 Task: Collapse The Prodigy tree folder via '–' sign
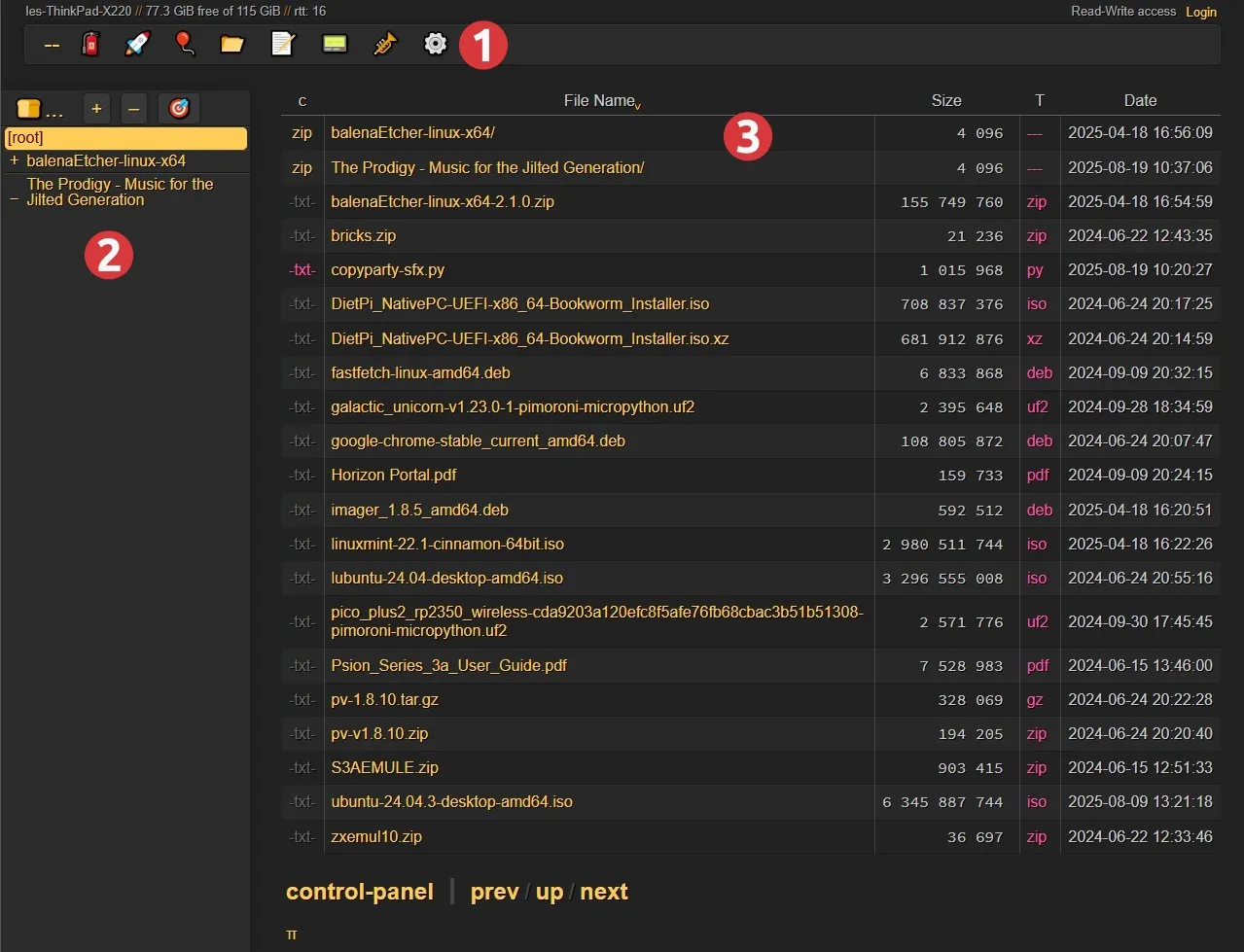[15, 199]
